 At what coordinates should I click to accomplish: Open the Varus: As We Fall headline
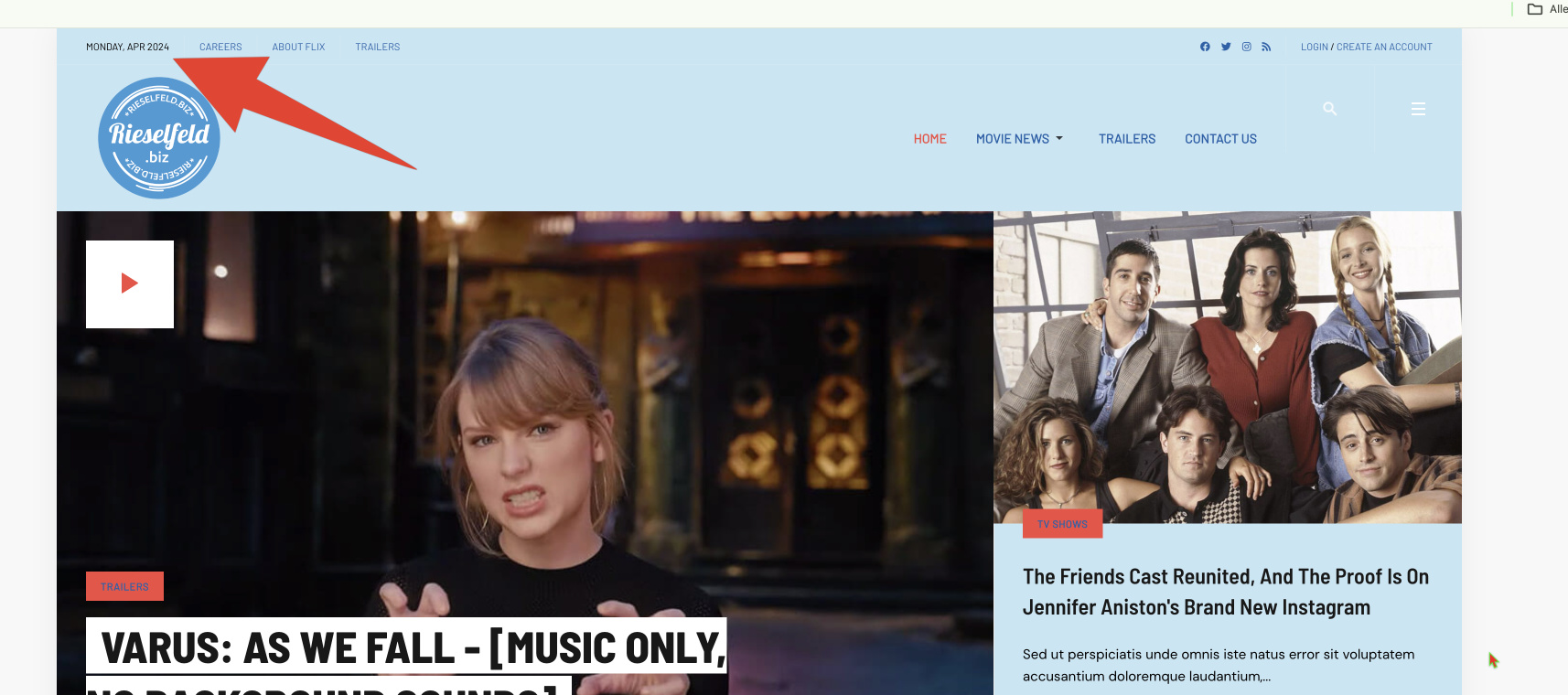(x=406, y=657)
